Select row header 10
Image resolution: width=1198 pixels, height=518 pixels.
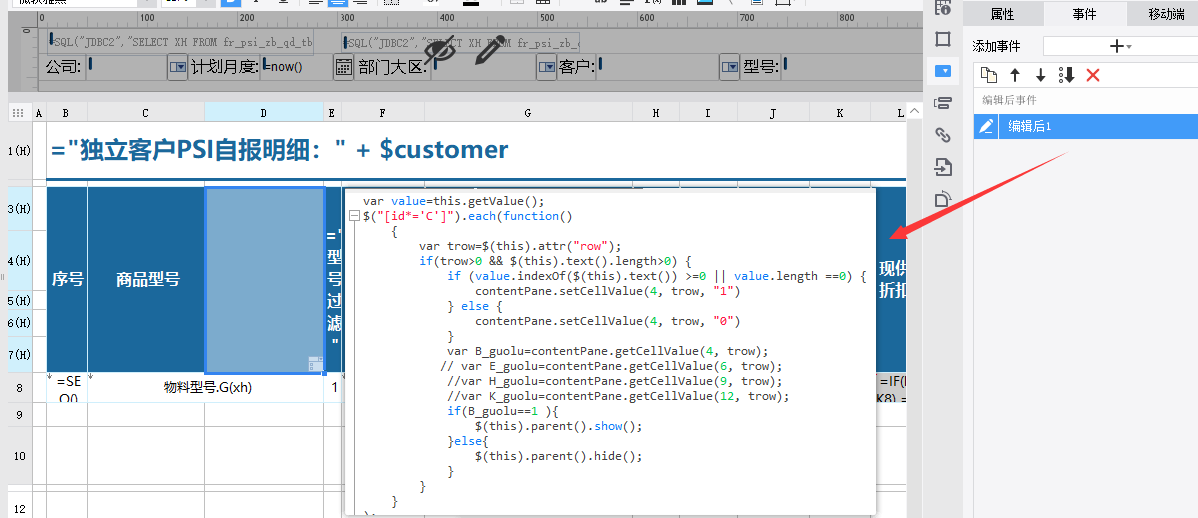point(19,456)
